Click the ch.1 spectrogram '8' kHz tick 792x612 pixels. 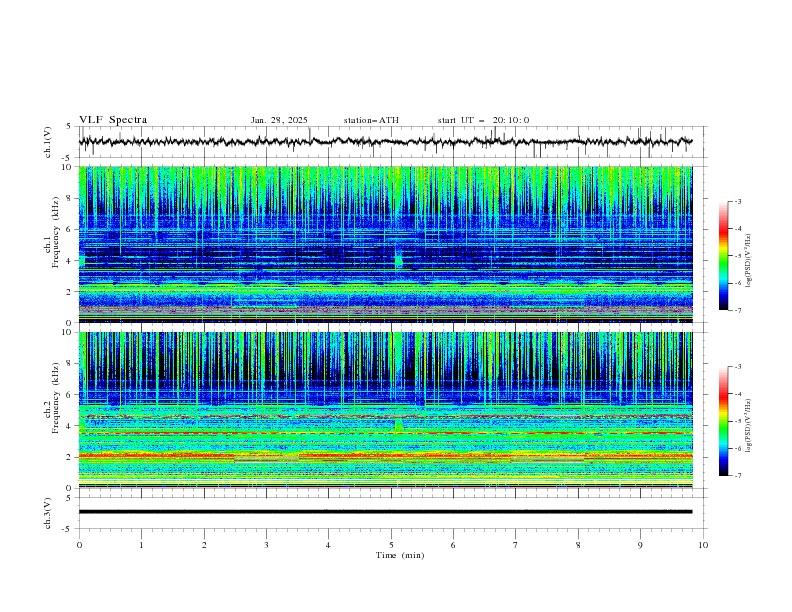70,198
